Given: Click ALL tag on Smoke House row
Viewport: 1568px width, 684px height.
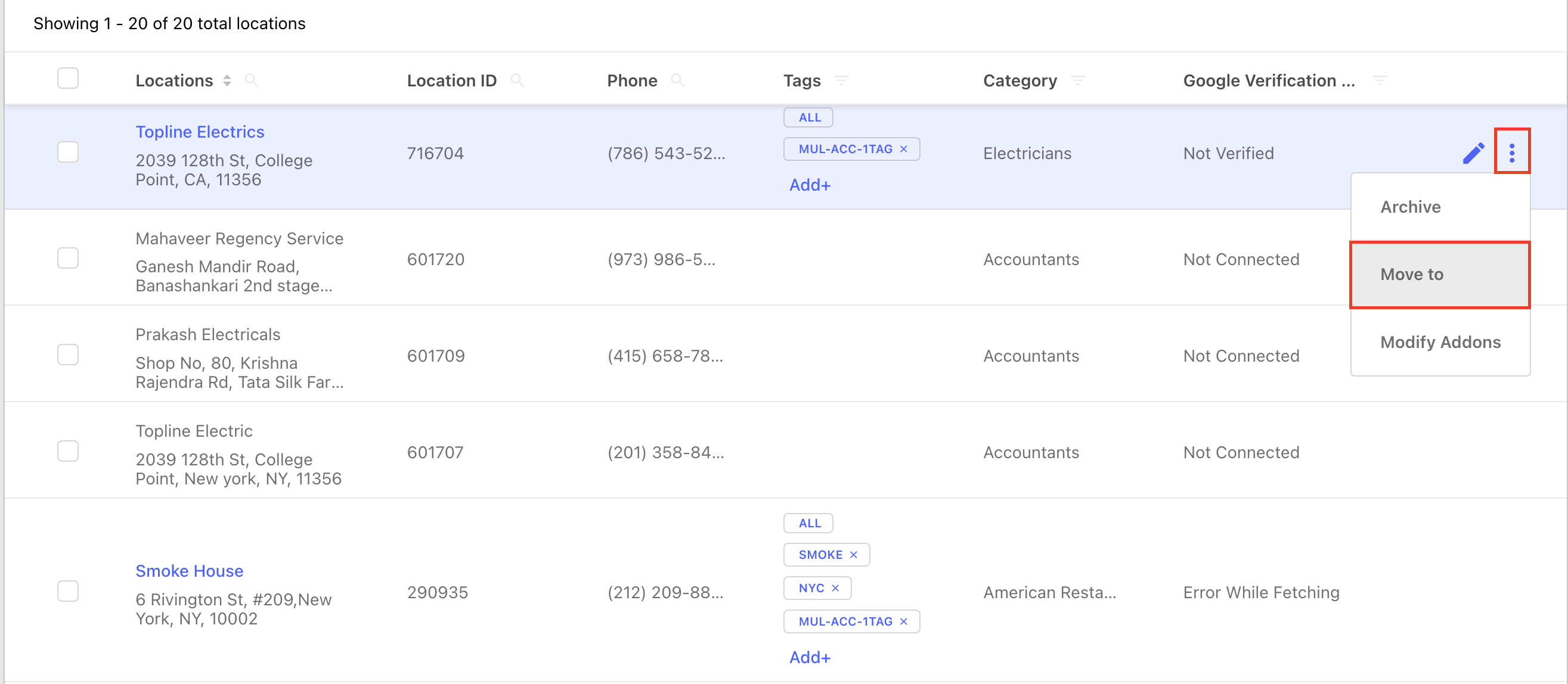Looking at the screenshot, I should (808, 523).
